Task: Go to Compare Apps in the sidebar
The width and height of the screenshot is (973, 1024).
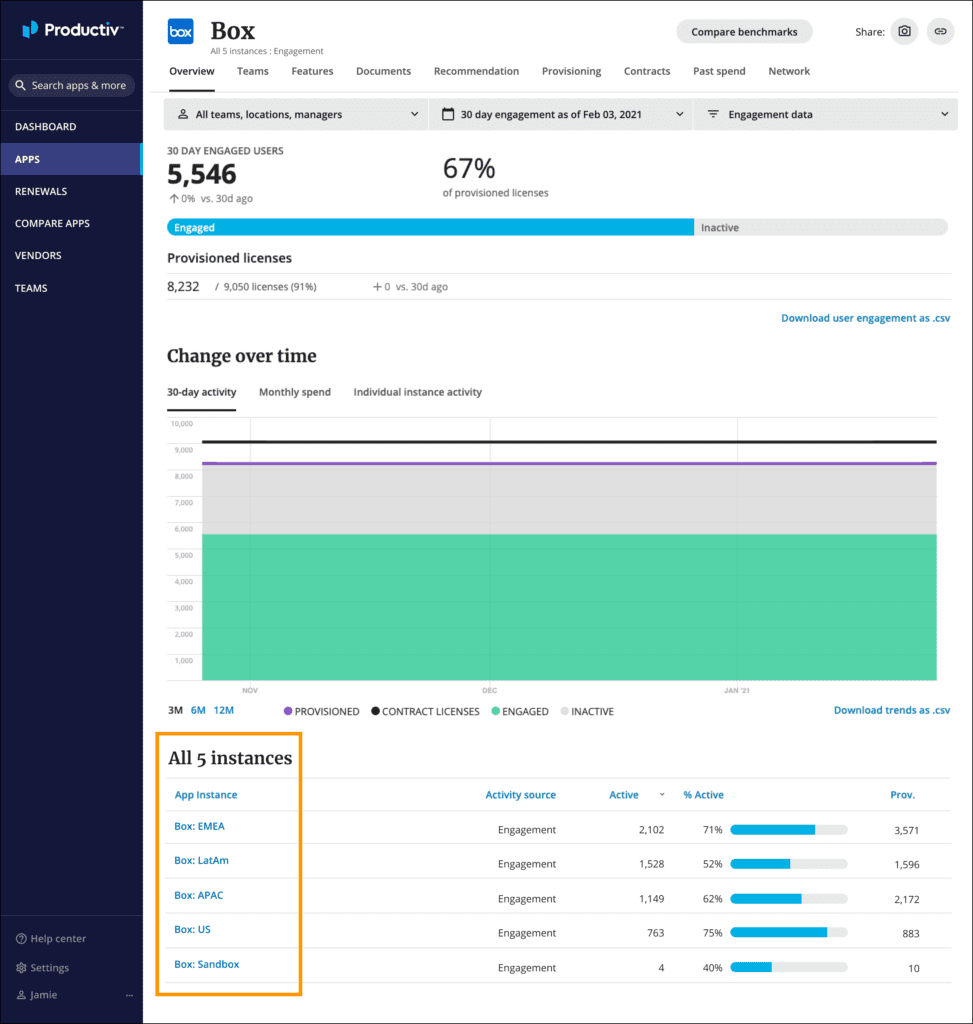Action: click(72, 223)
